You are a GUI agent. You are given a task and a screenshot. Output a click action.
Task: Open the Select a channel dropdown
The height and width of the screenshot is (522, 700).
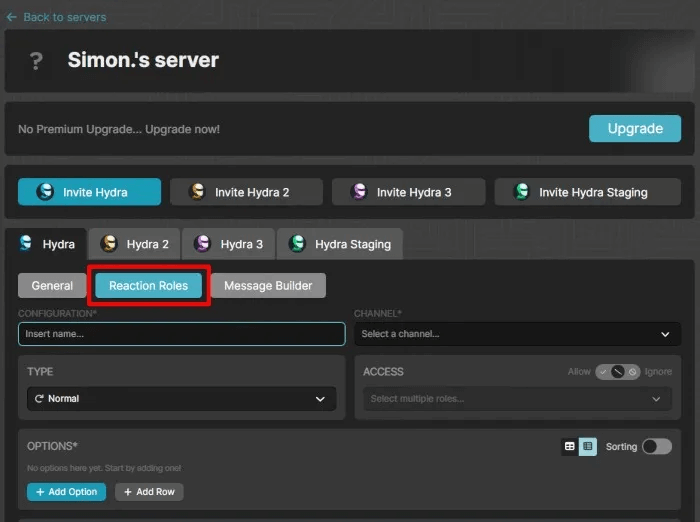(517, 334)
